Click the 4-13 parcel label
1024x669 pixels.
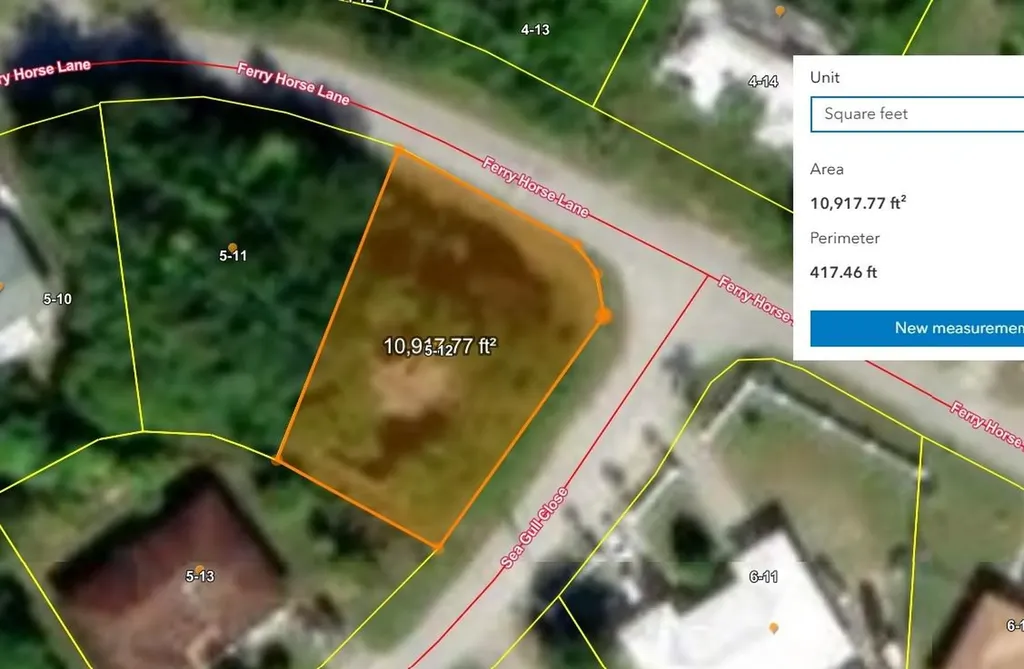[535, 29]
